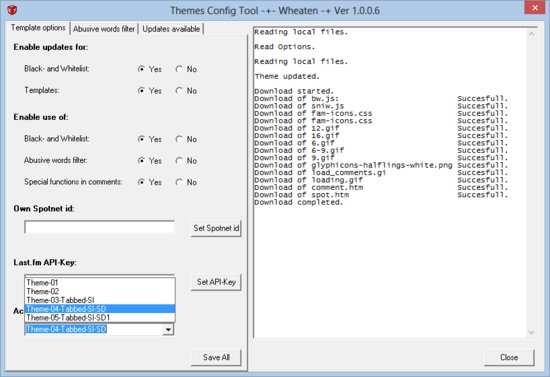
Task: Click the 'Download completed.' log line
Action: pyautogui.click(x=299, y=202)
